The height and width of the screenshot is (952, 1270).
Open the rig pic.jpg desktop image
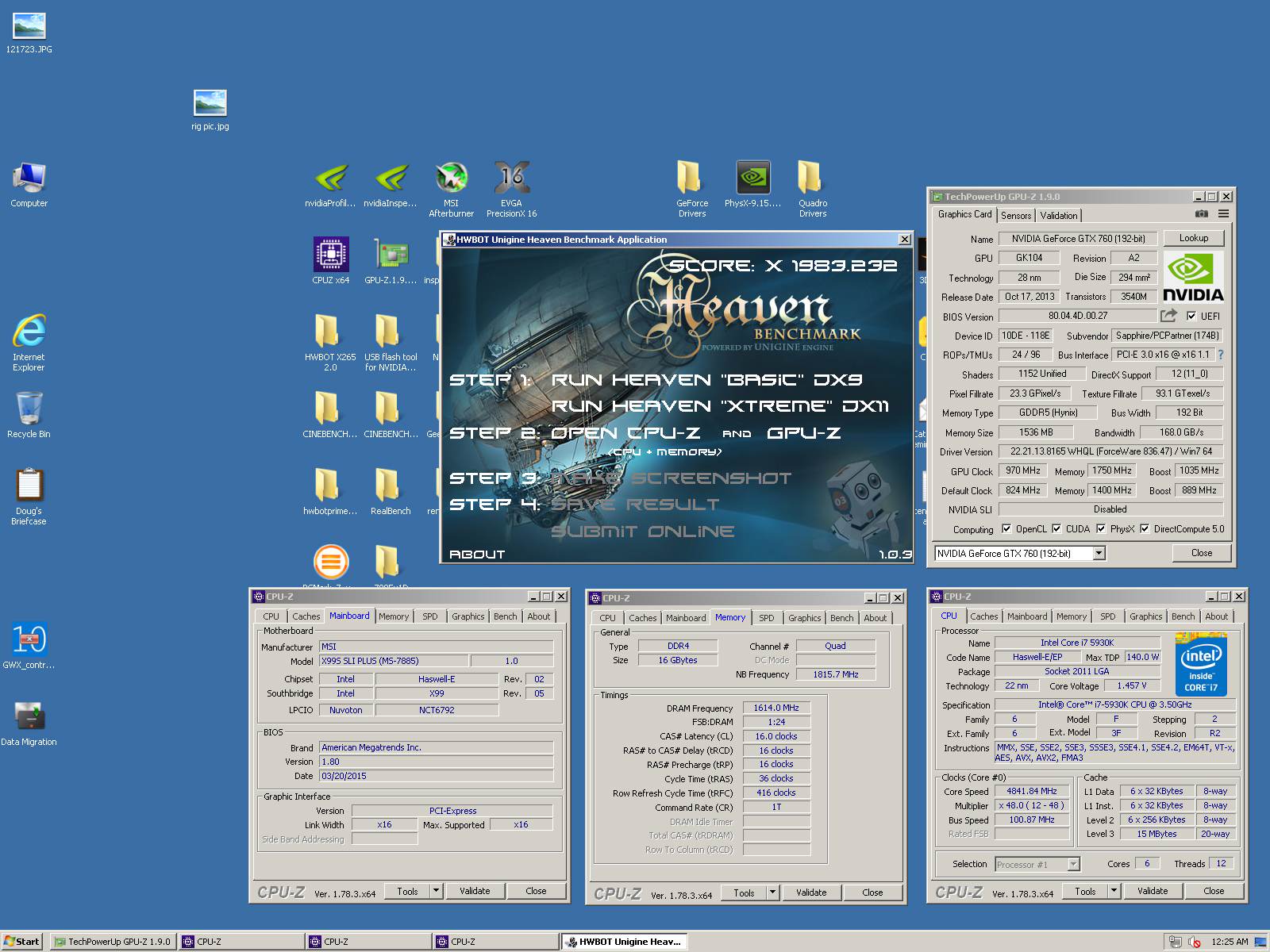click(210, 109)
